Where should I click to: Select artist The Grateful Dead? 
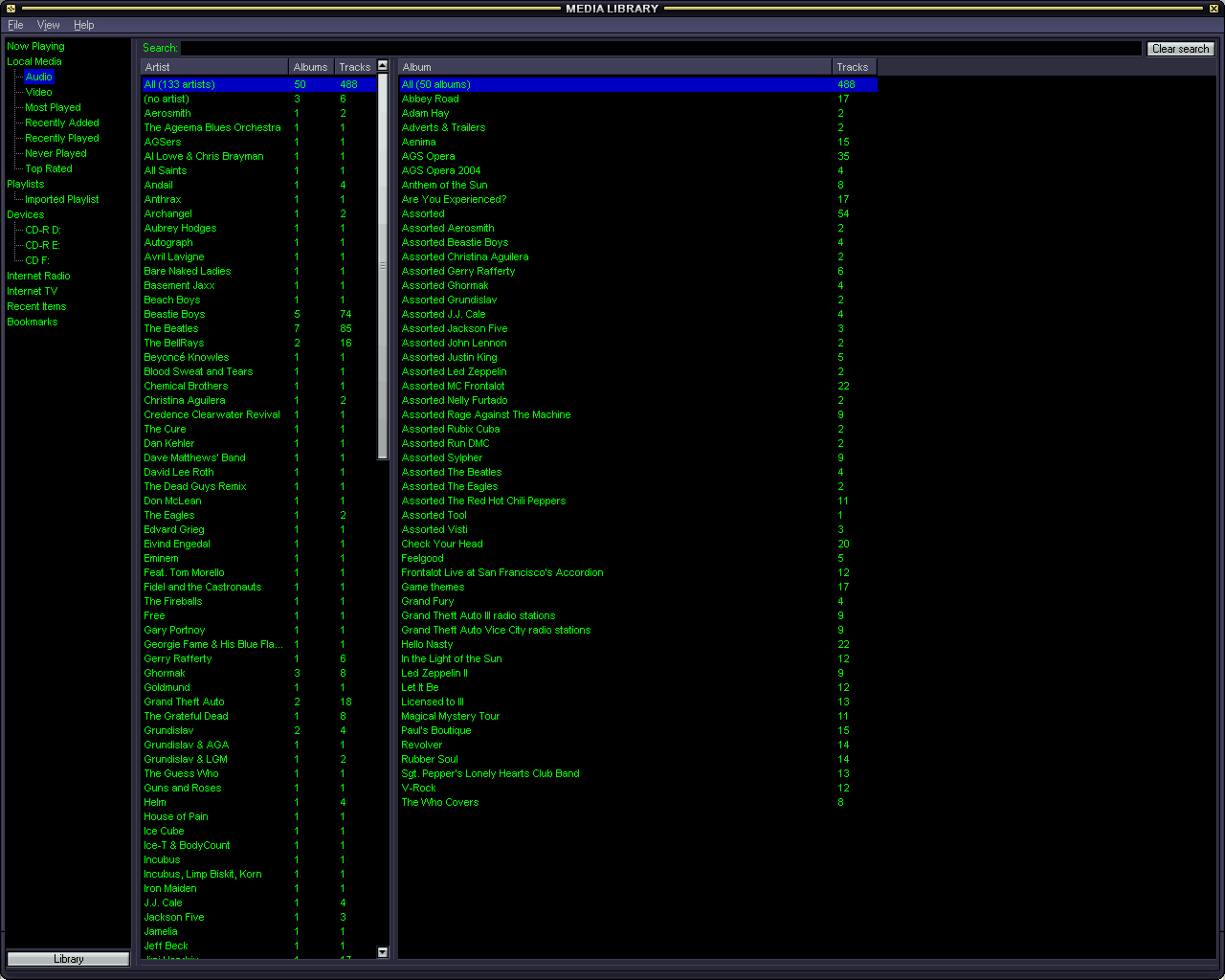pyautogui.click(x=258, y=716)
